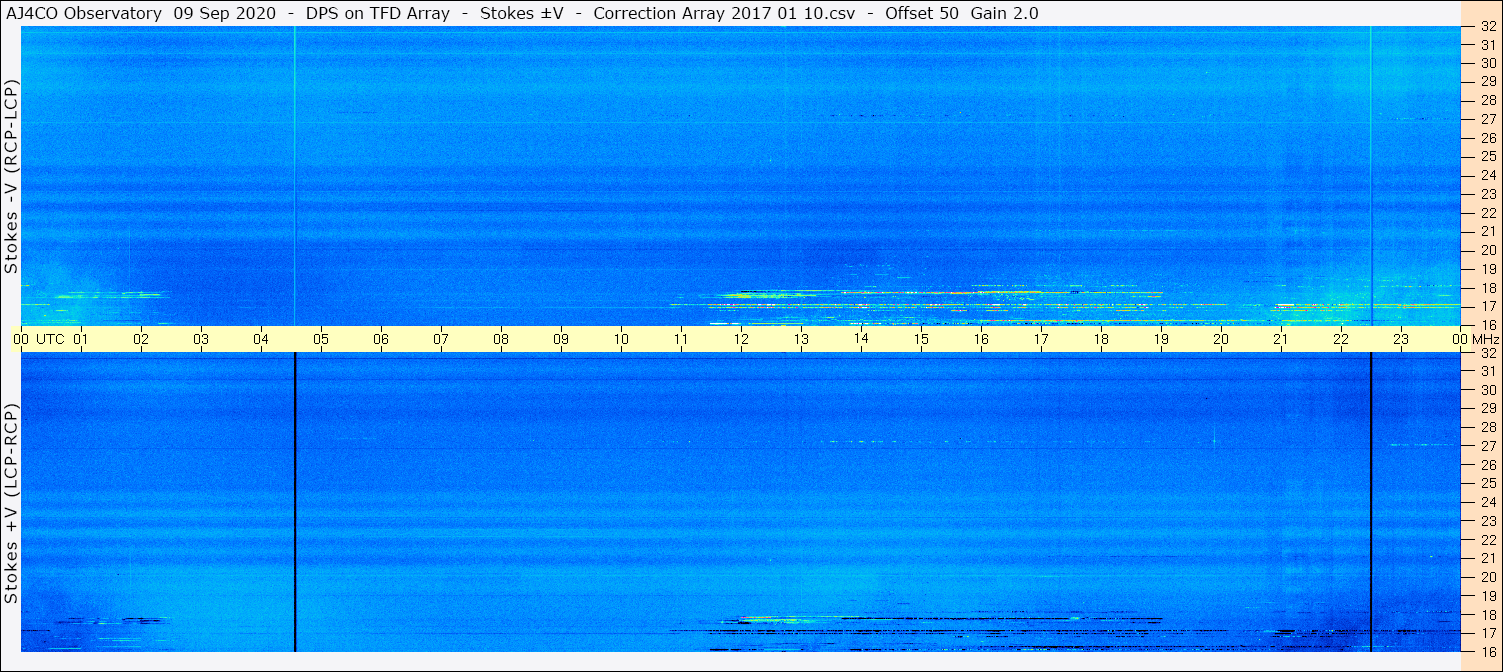The height and width of the screenshot is (672, 1503).
Task: Click the 01 hour label beside UTC
Action: (x=81, y=339)
